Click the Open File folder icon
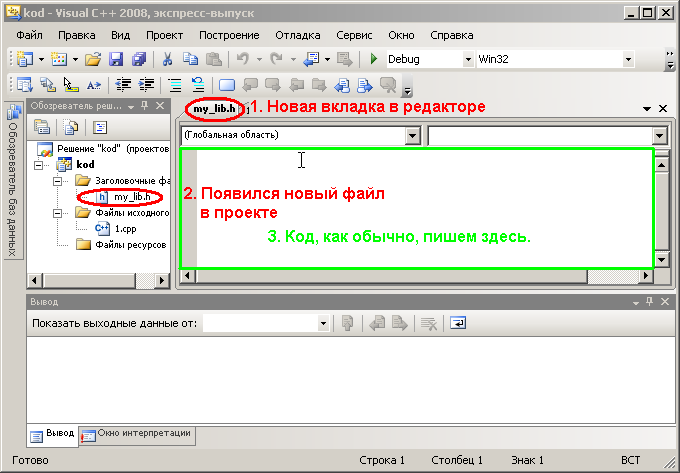Screen dimensions: 680x473 [x=93, y=59]
